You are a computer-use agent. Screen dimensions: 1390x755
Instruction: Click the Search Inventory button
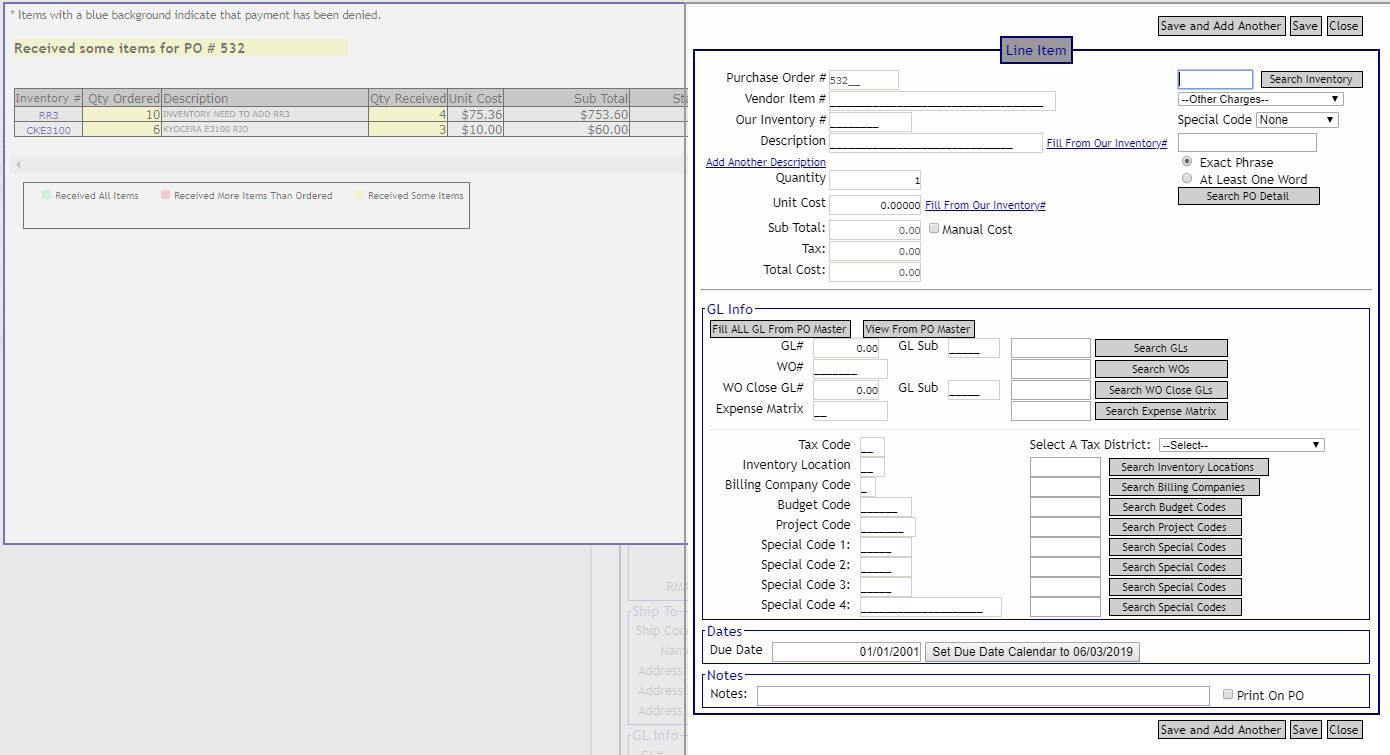pyautogui.click(x=1311, y=79)
